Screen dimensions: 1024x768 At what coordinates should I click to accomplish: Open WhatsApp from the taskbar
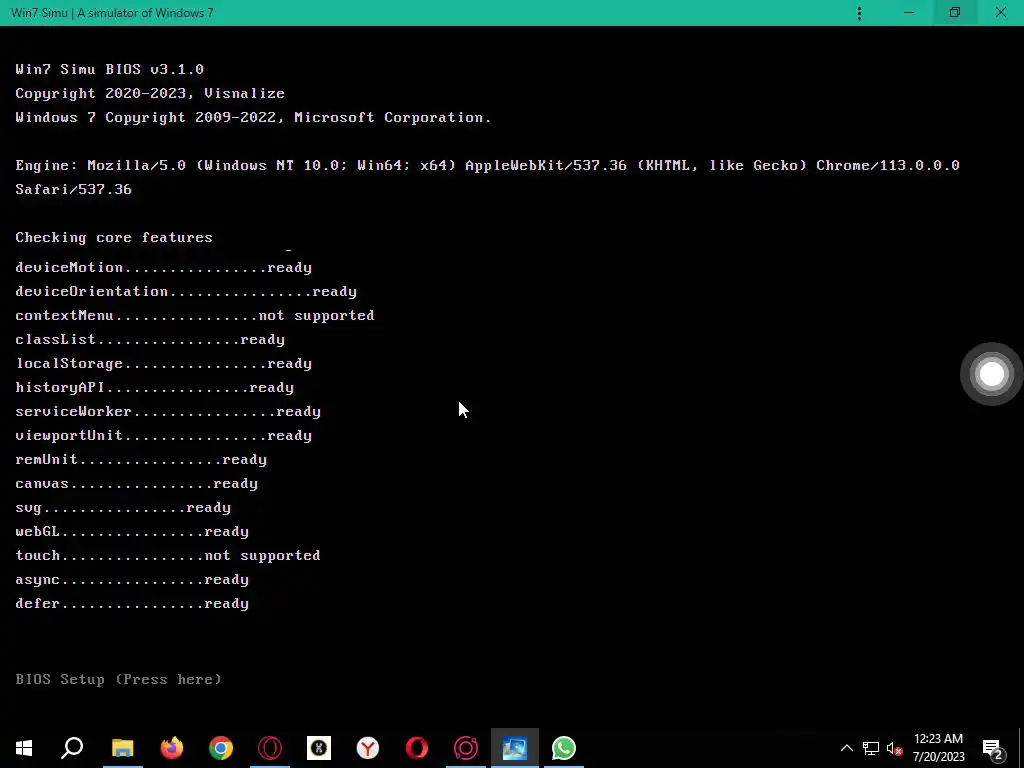tap(564, 748)
